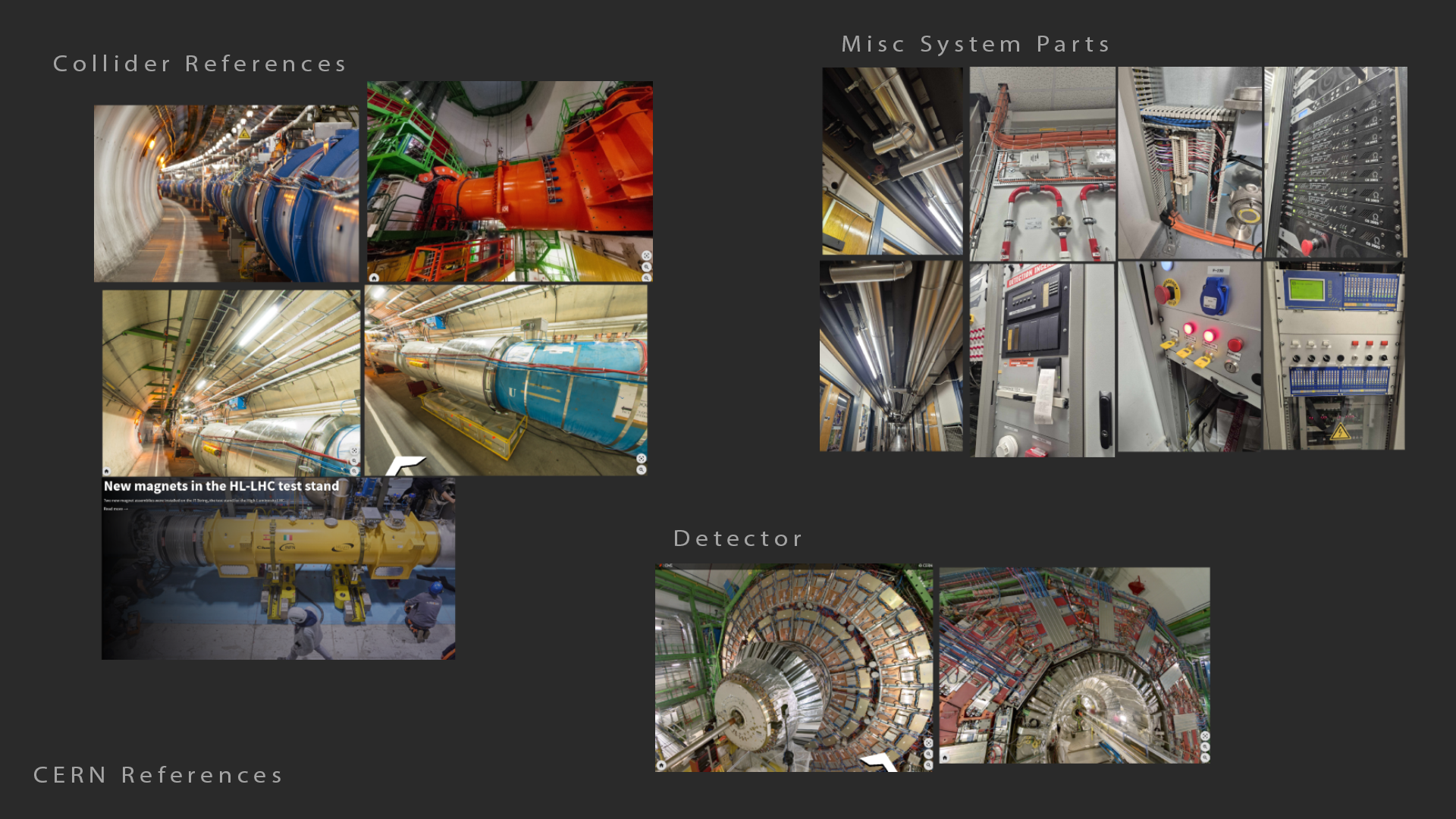Select the blue LHC tunnel magnets image
The width and height of the screenshot is (1456, 819).
click(x=227, y=193)
